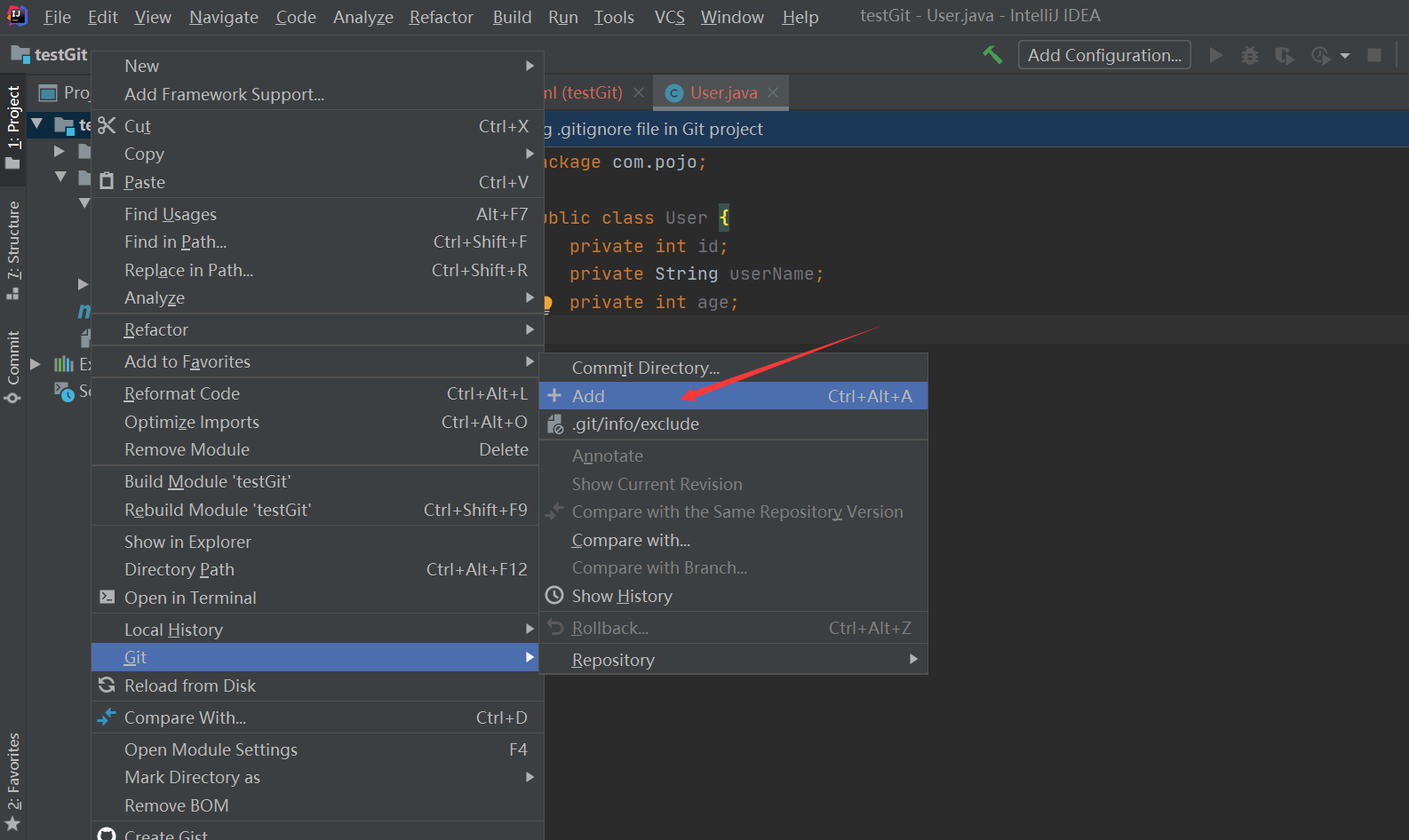Switch to the User.java tab
The image size is (1409, 840).
tap(723, 92)
